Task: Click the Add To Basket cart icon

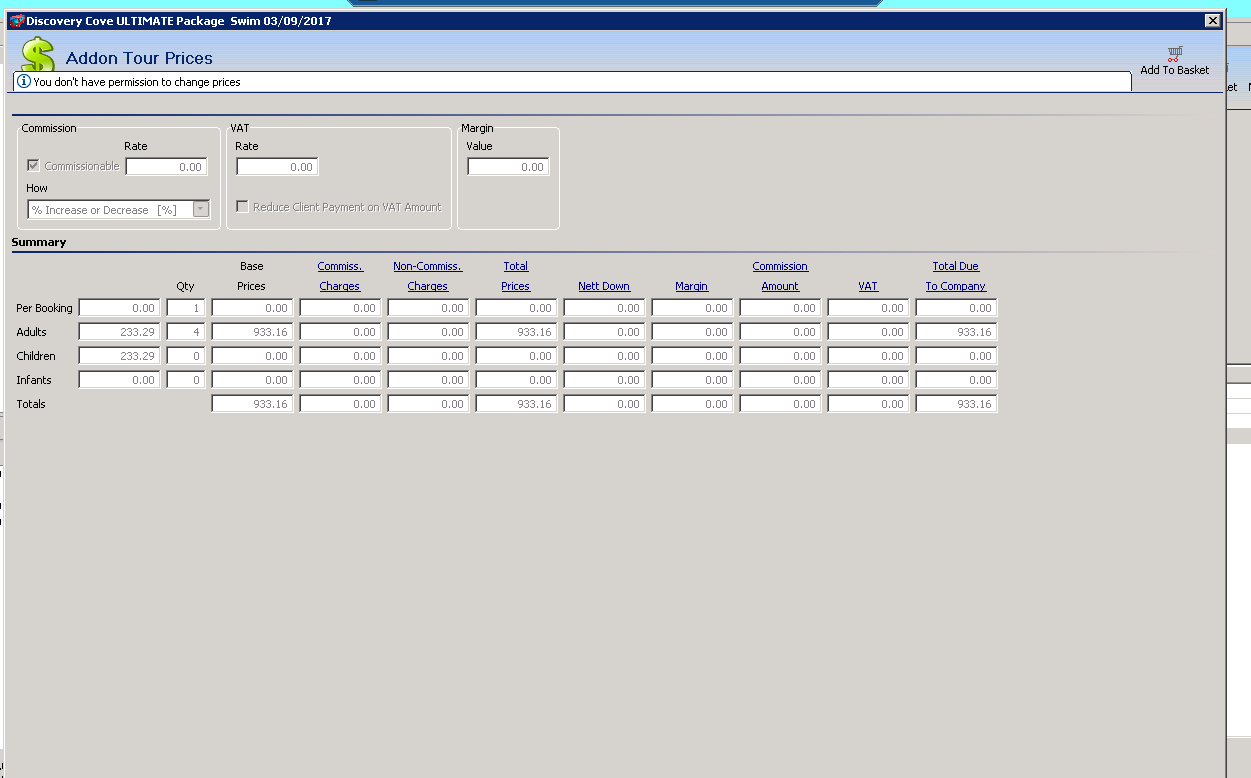Action: tap(1175, 53)
